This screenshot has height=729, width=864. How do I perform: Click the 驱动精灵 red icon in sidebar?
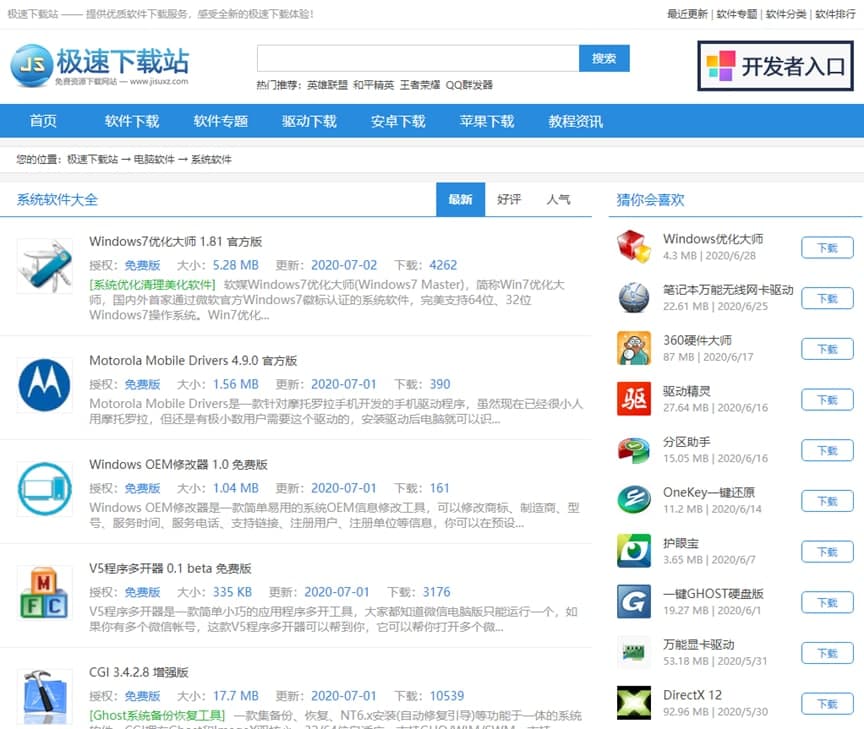pyautogui.click(x=634, y=399)
